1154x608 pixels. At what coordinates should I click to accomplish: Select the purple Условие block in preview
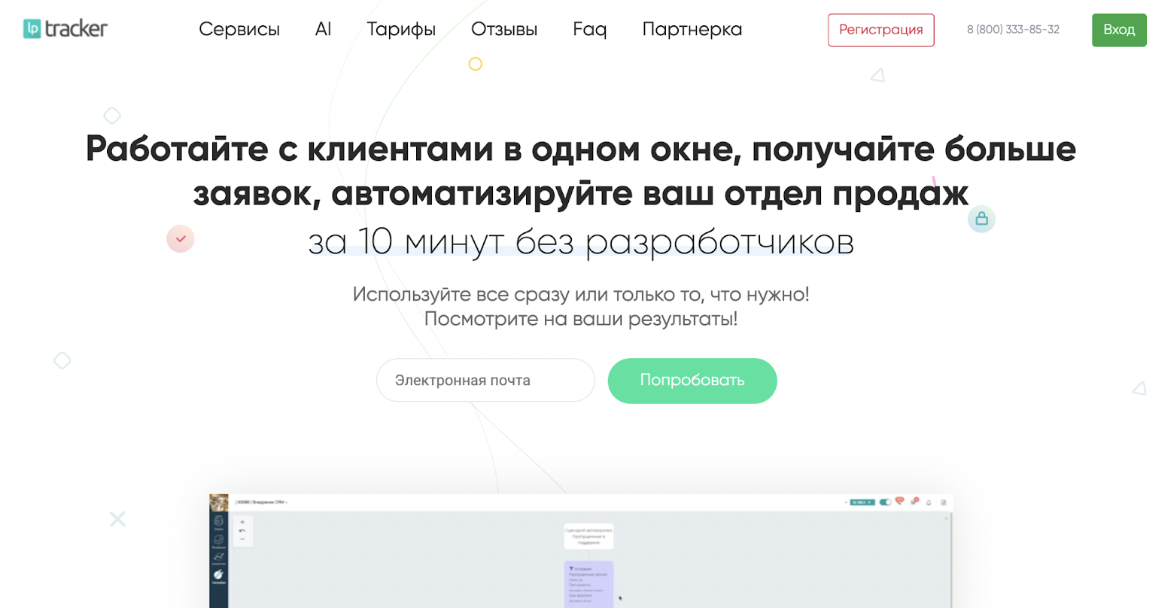tap(589, 584)
